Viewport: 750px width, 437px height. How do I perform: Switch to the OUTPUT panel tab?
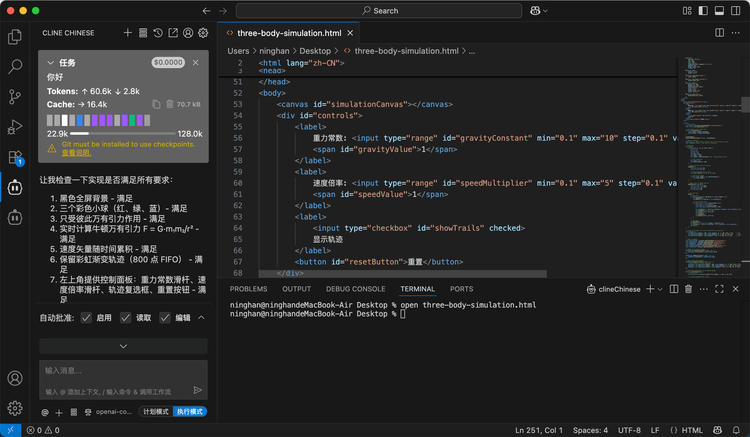[297, 289]
